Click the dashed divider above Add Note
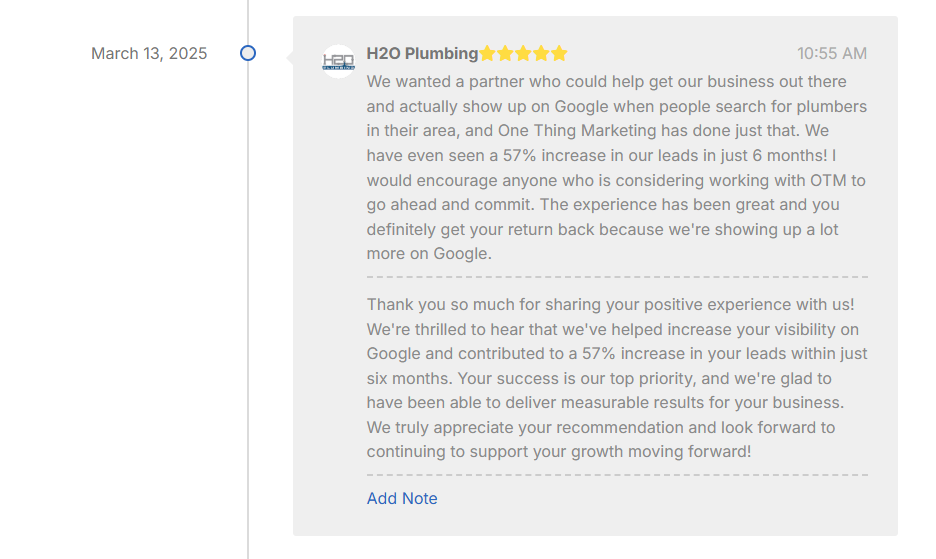The width and height of the screenshot is (936, 559). [617, 475]
